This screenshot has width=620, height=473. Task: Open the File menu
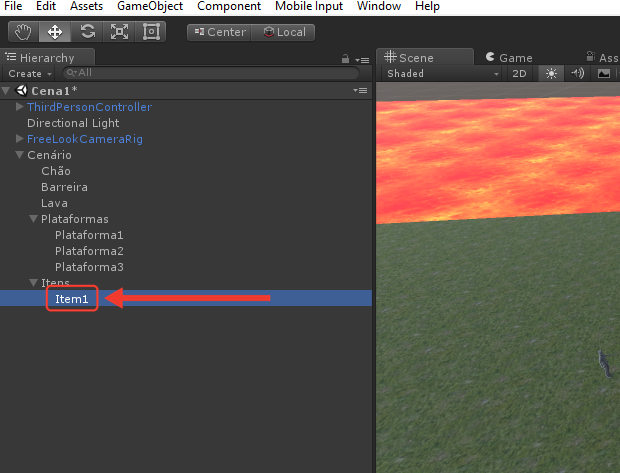[x=13, y=6]
